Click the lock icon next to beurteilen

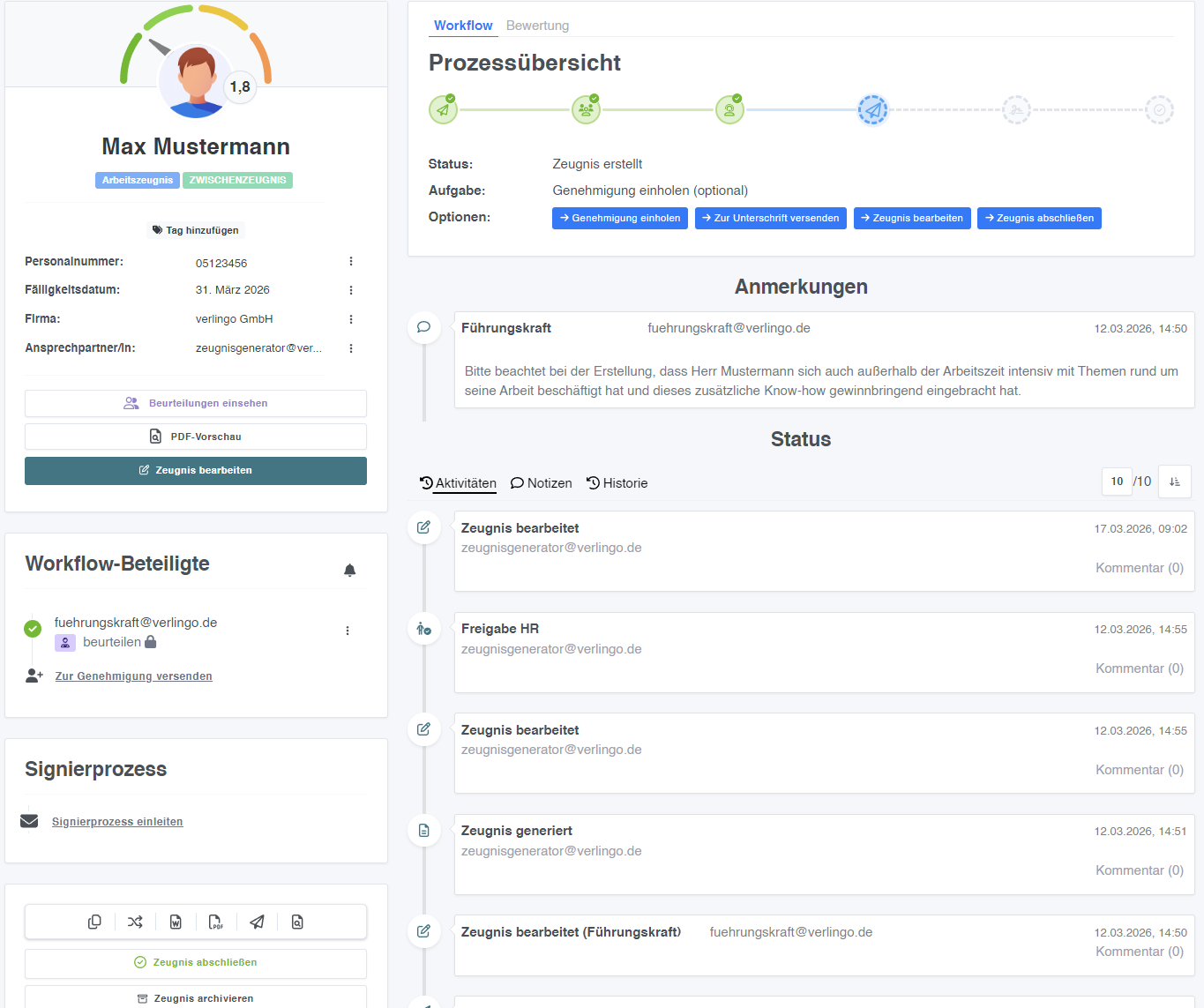click(x=151, y=642)
